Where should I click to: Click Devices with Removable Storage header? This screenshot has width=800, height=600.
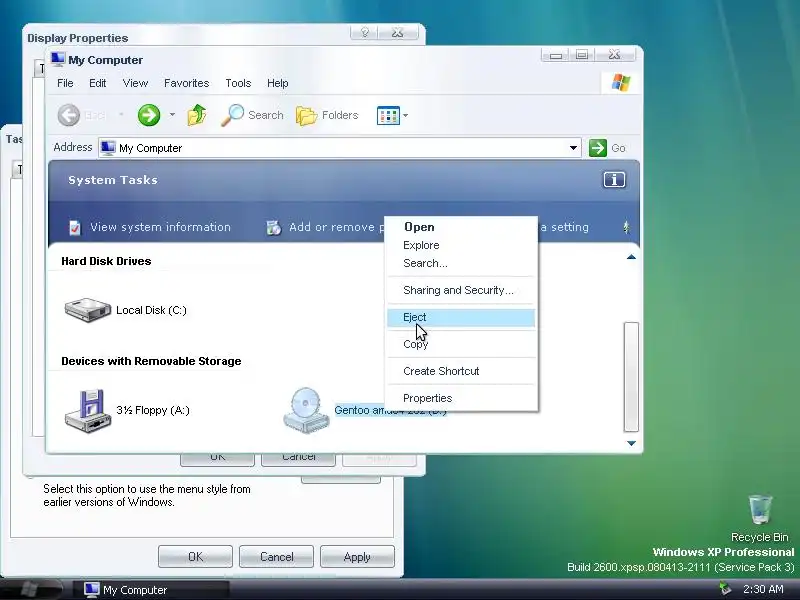(151, 361)
